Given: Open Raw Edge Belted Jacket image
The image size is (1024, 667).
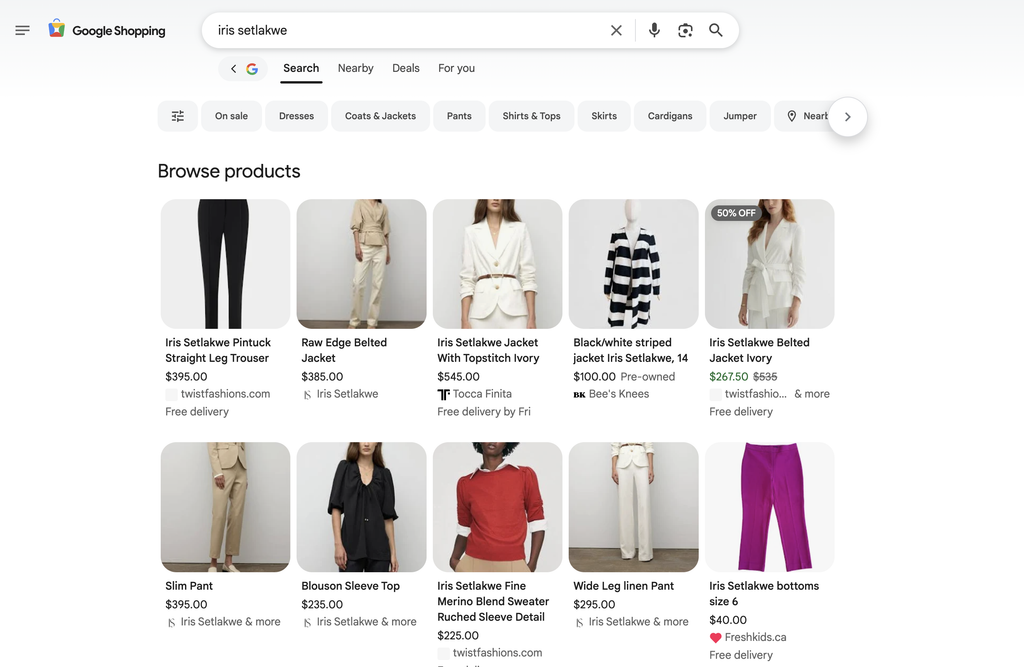Looking at the screenshot, I should tap(361, 264).
